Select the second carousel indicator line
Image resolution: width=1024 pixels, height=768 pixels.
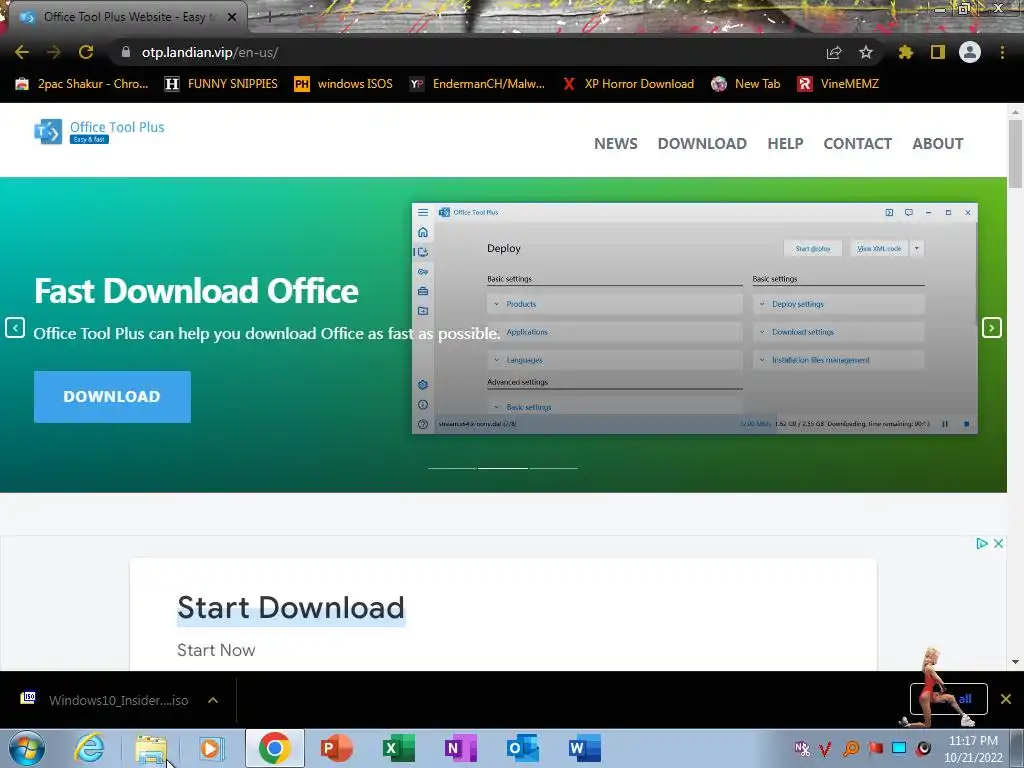click(503, 468)
